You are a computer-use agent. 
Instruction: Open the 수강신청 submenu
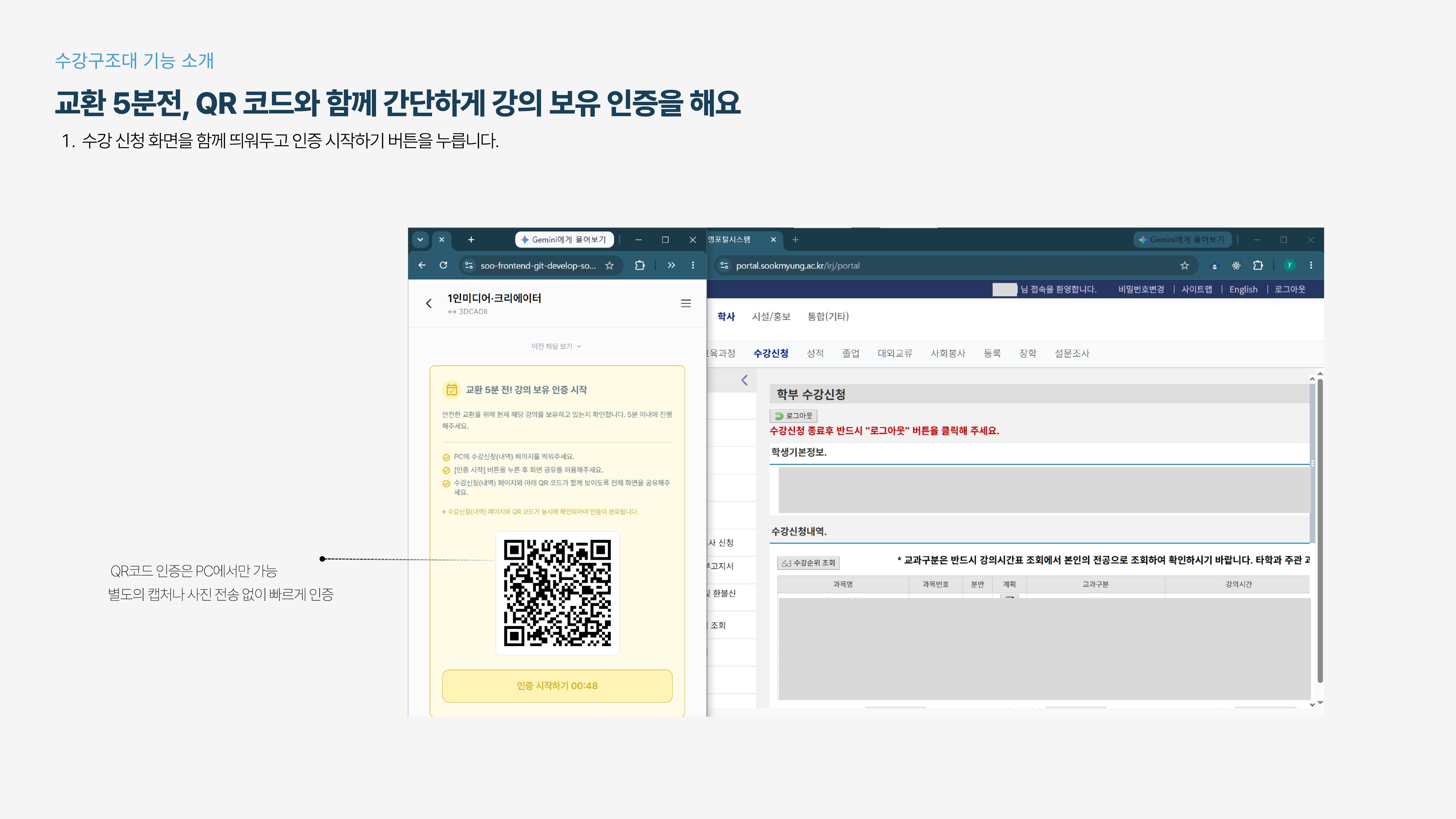tap(770, 353)
